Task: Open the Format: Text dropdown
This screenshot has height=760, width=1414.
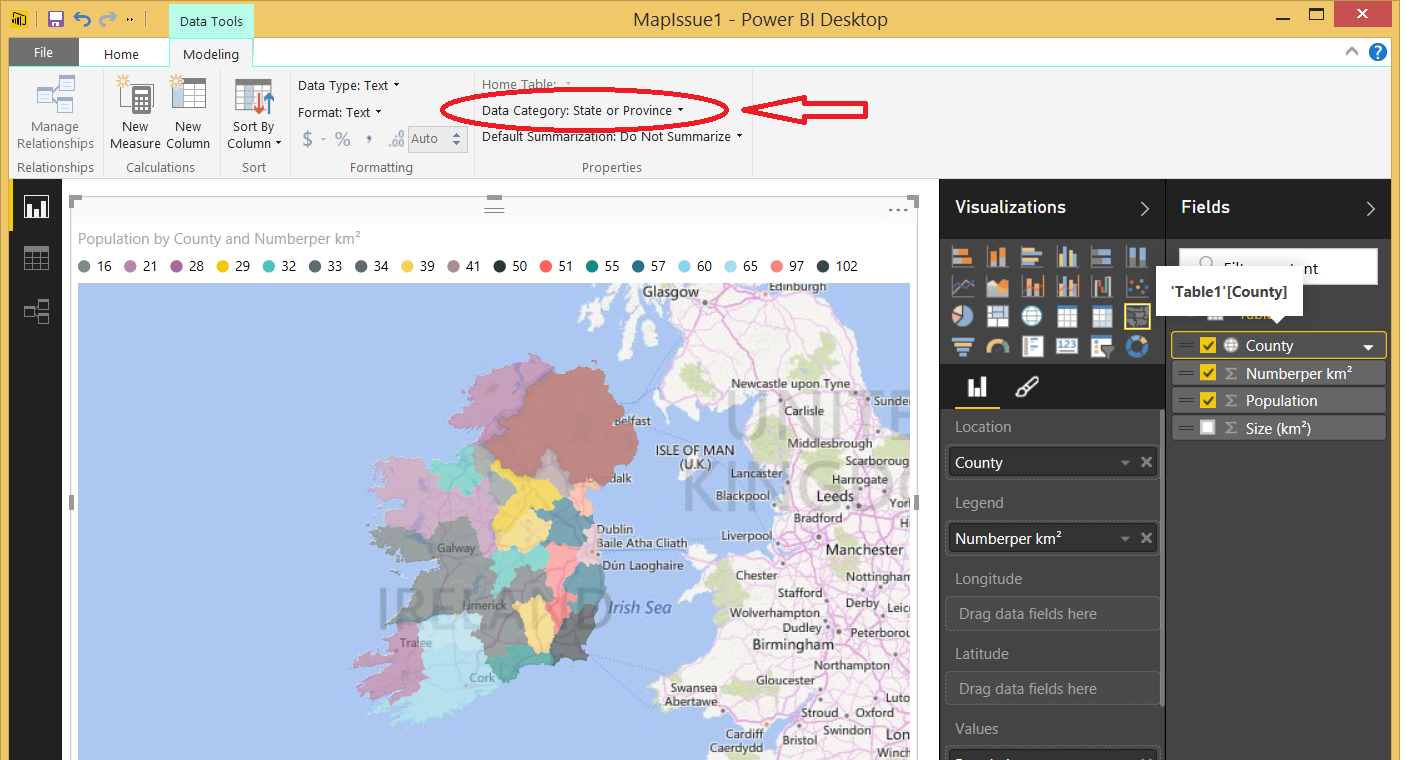Action: point(340,113)
